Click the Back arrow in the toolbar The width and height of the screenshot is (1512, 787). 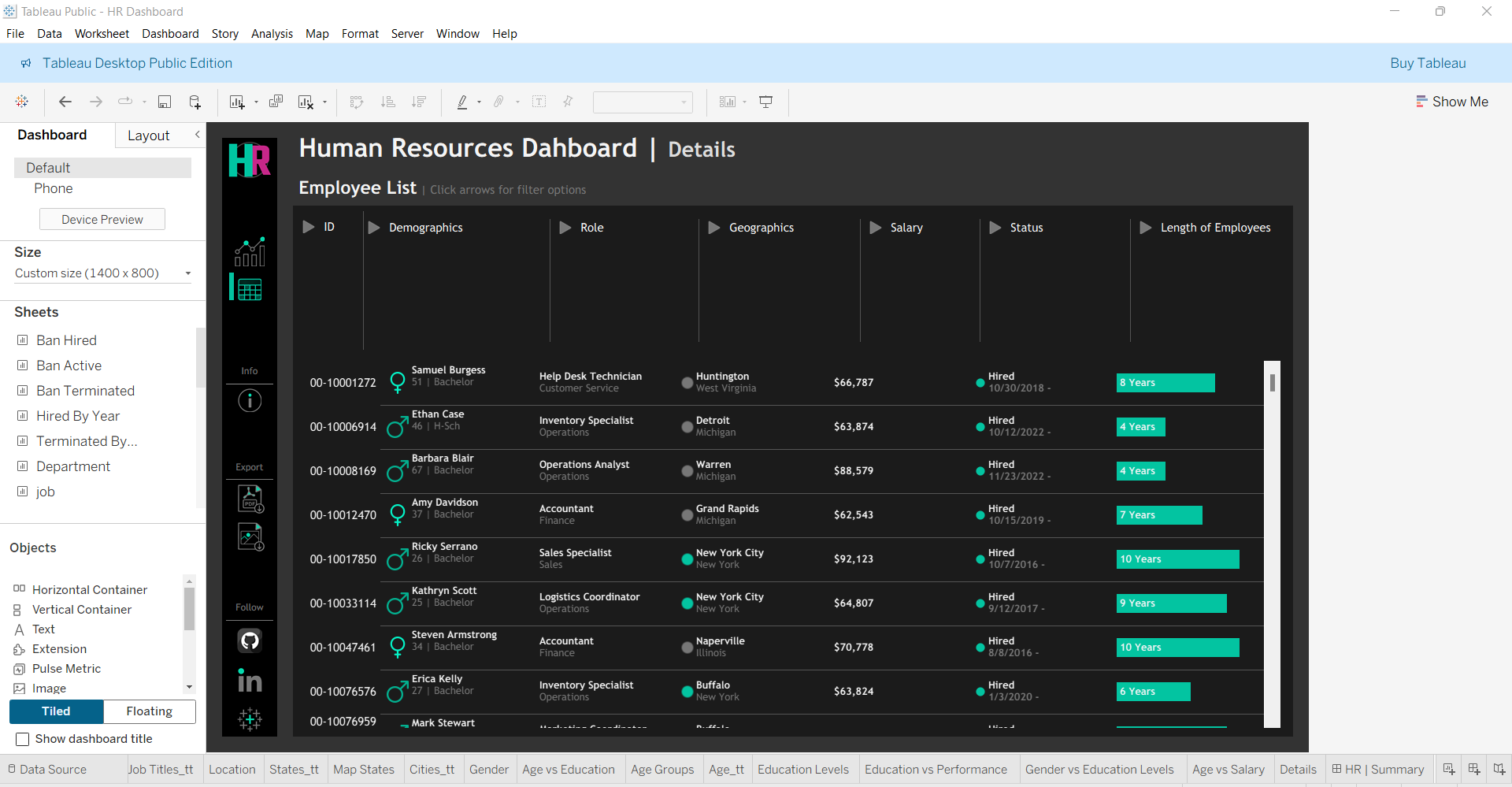tap(65, 102)
